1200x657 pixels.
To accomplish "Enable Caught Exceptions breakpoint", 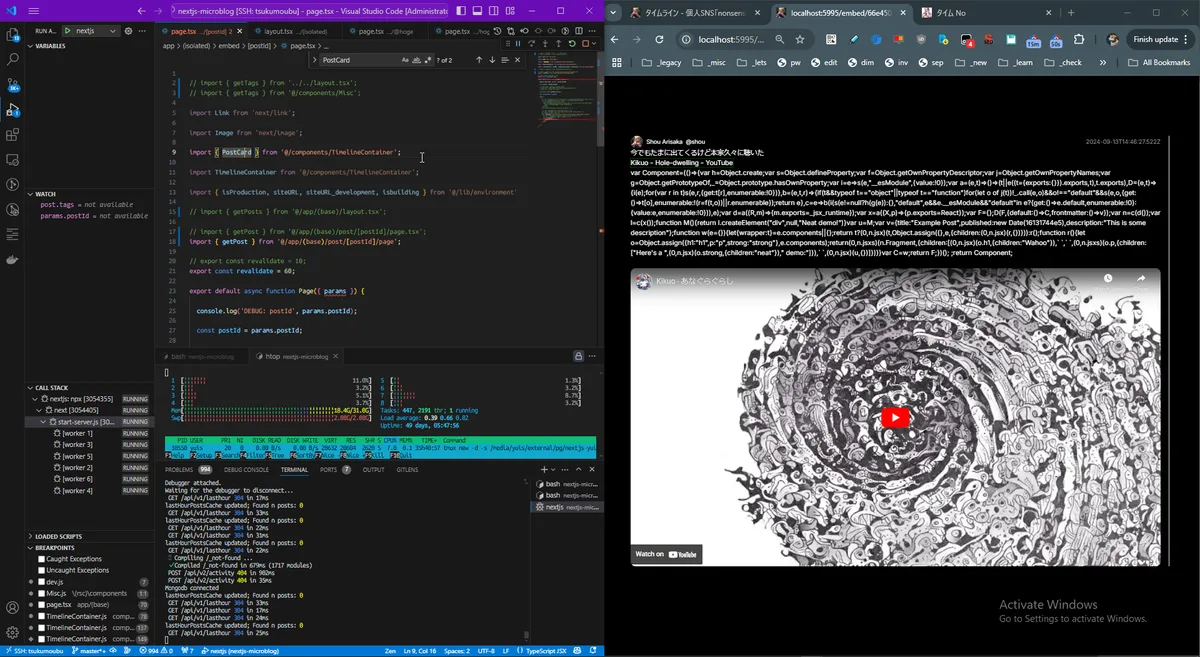I will [x=40, y=558].
